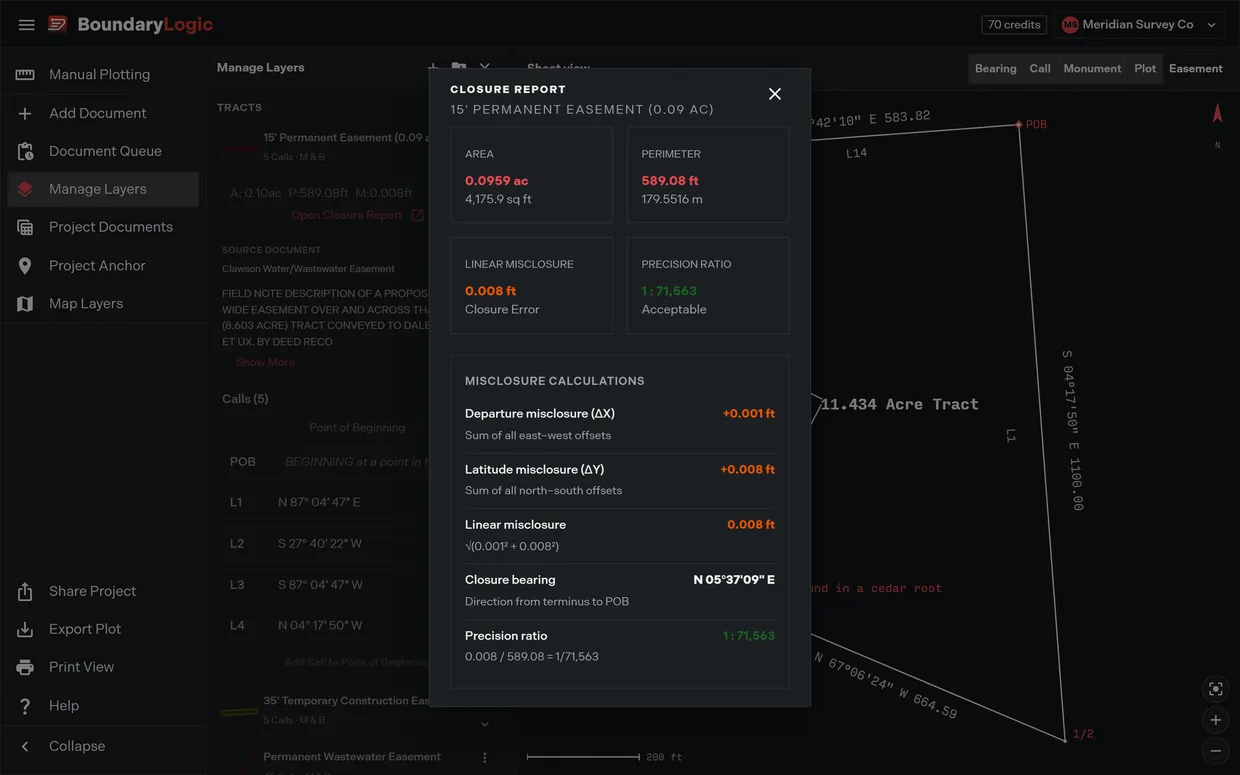Open the Meridian Survey Co account dropdown
The width and height of the screenshot is (1240, 775).
coord(1142,25)
